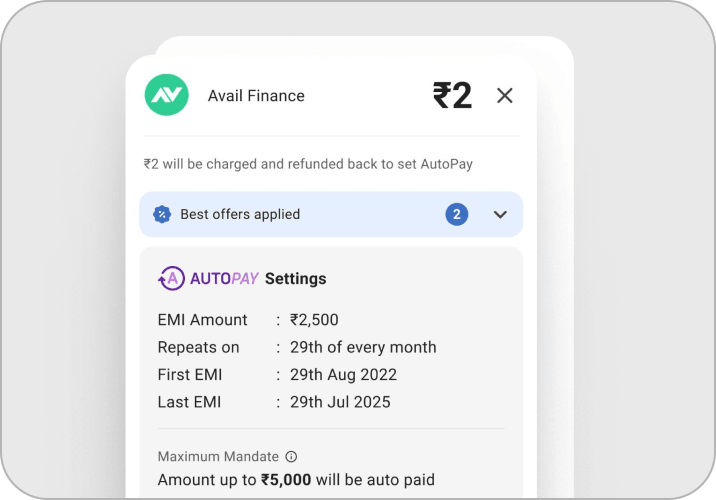The height and width of the screenshot is (500, 716).
Task: Click the Best offers applied text
Action: [240, 214]
